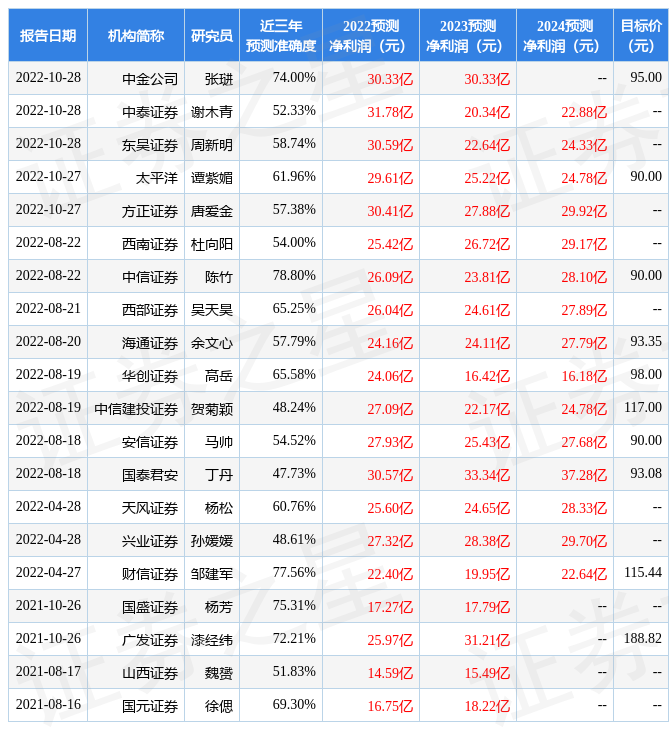The height and width of the screenshot is (730, 669).
Task: Select institution 太平洋
Action: 157,178
